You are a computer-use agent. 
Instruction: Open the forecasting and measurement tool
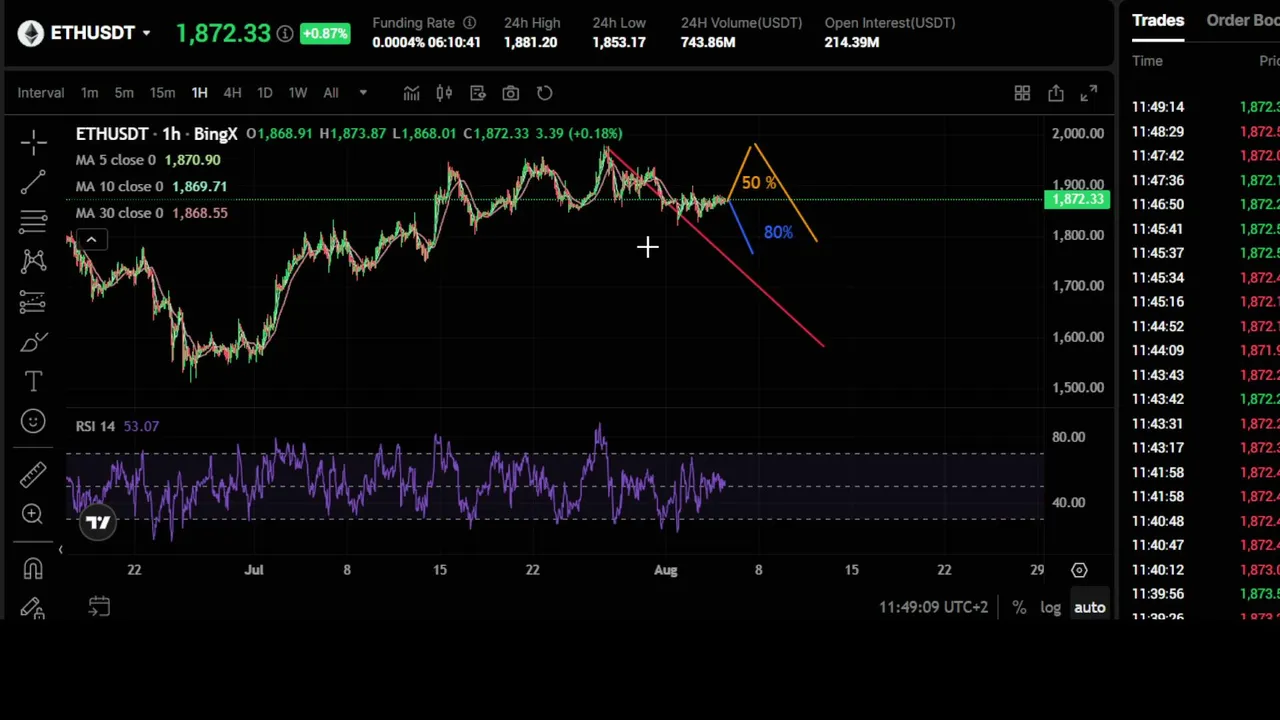point(33,301)
